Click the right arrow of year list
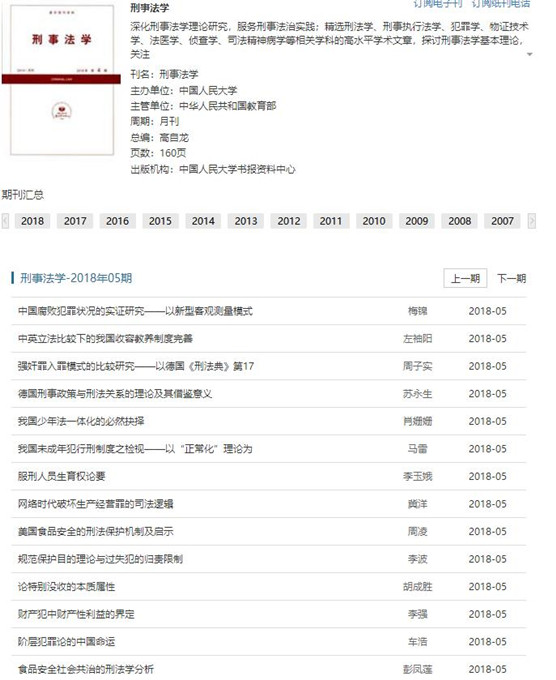Viewport: 556px width, 680px height. (x=532, y=221)
